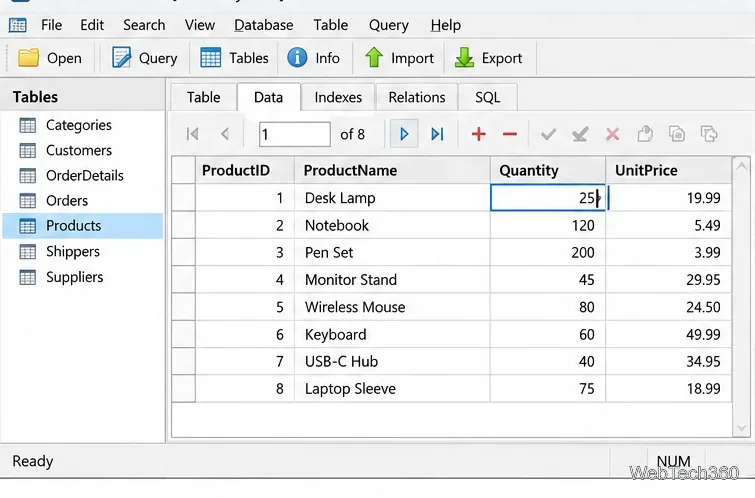Select the Products table
The width and height of the screenshot is (755, 498).
83,226
